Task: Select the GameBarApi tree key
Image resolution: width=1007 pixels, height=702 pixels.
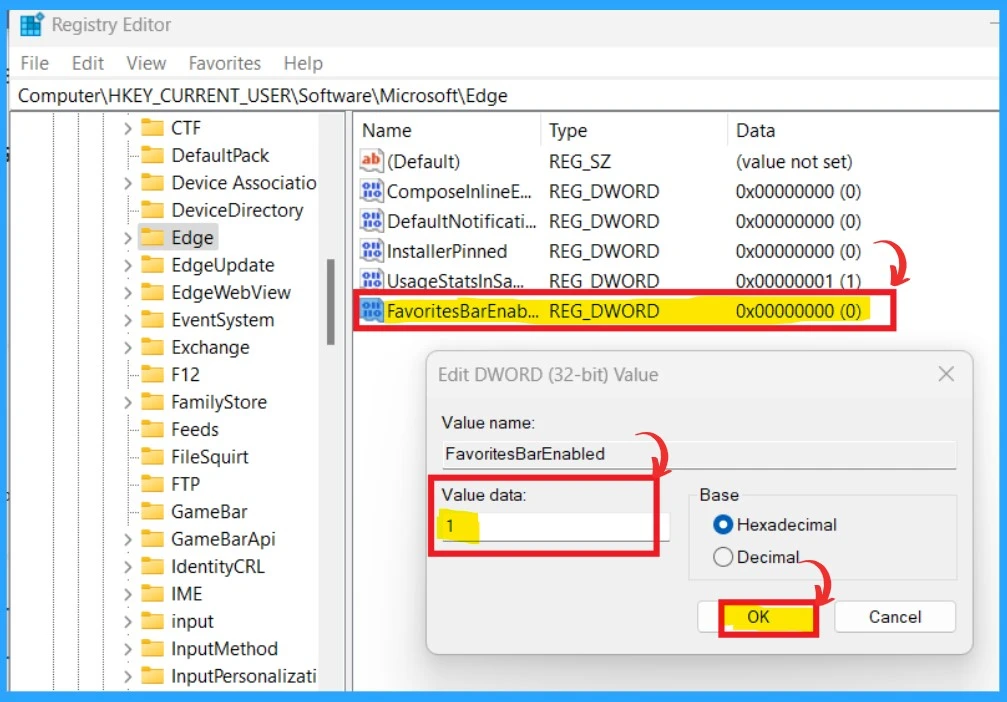Action: tap(223, 539)
